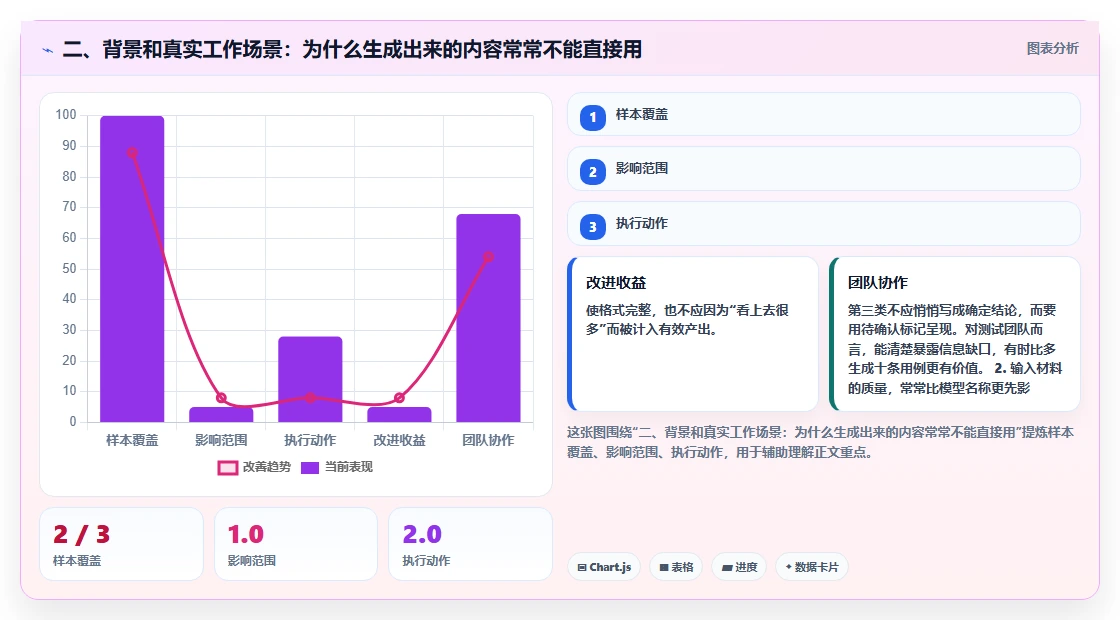Click the 样本覆盖 purple bar
The width and height of the screenshot is (1120, 620).
tap(132, 269)
